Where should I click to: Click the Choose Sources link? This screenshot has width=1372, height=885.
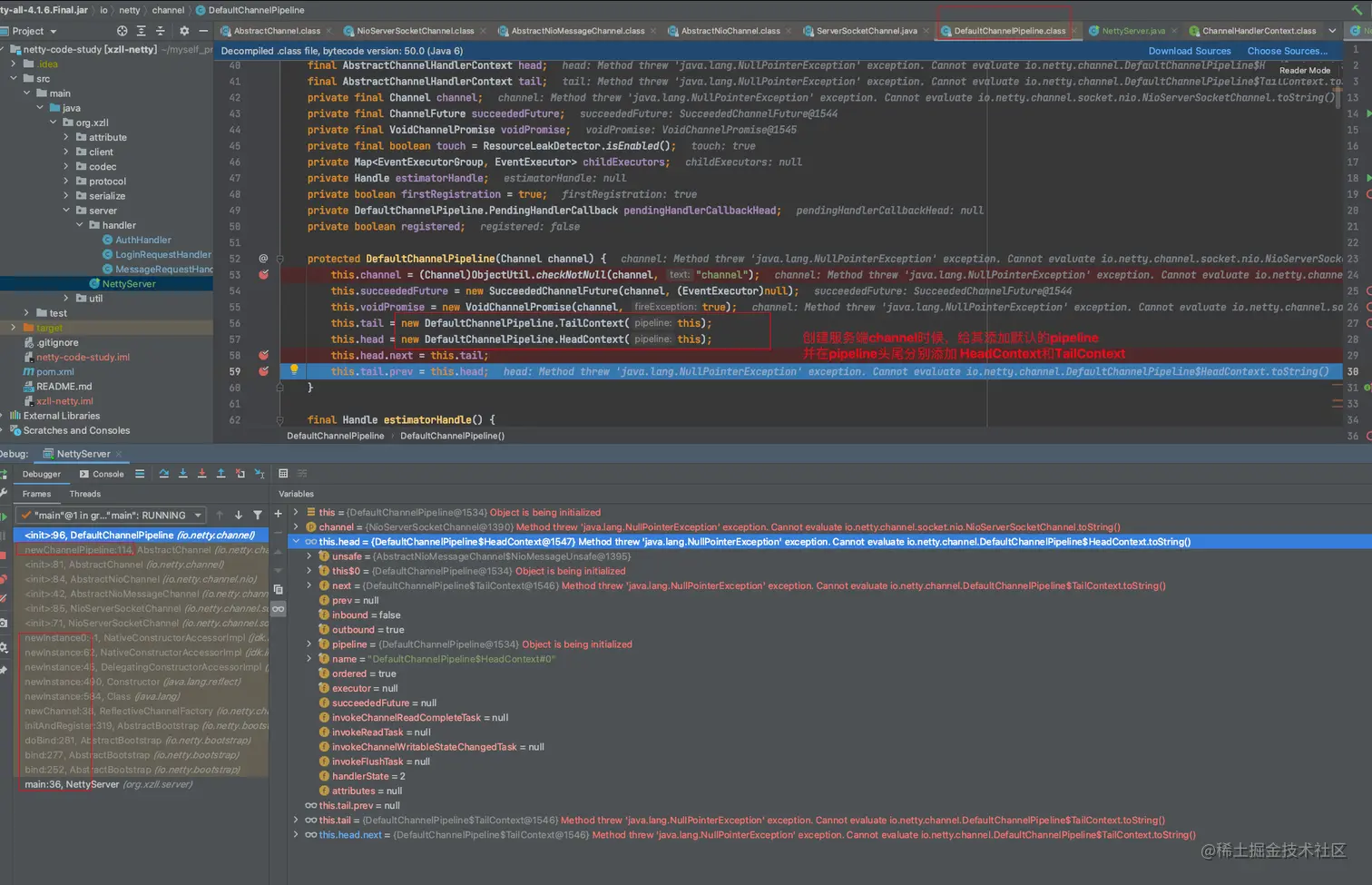click(1287, 51)
